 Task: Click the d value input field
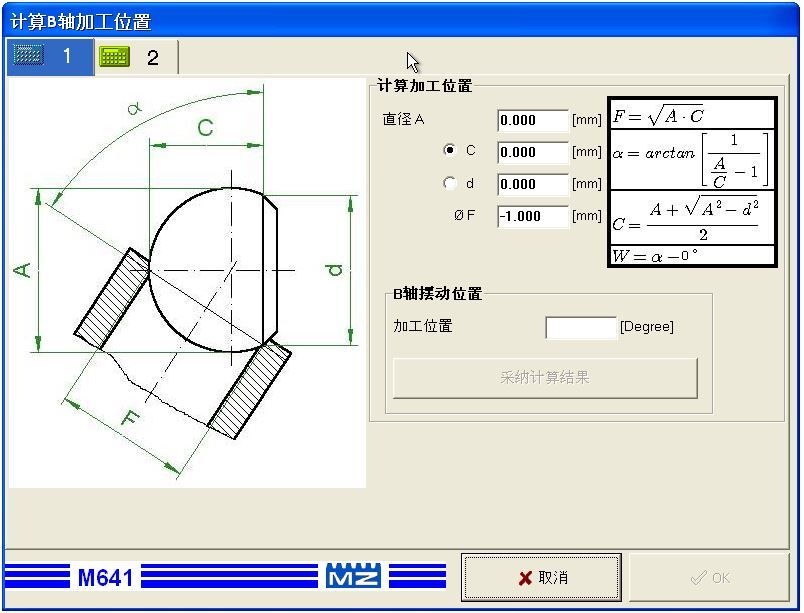click(533, 184)
